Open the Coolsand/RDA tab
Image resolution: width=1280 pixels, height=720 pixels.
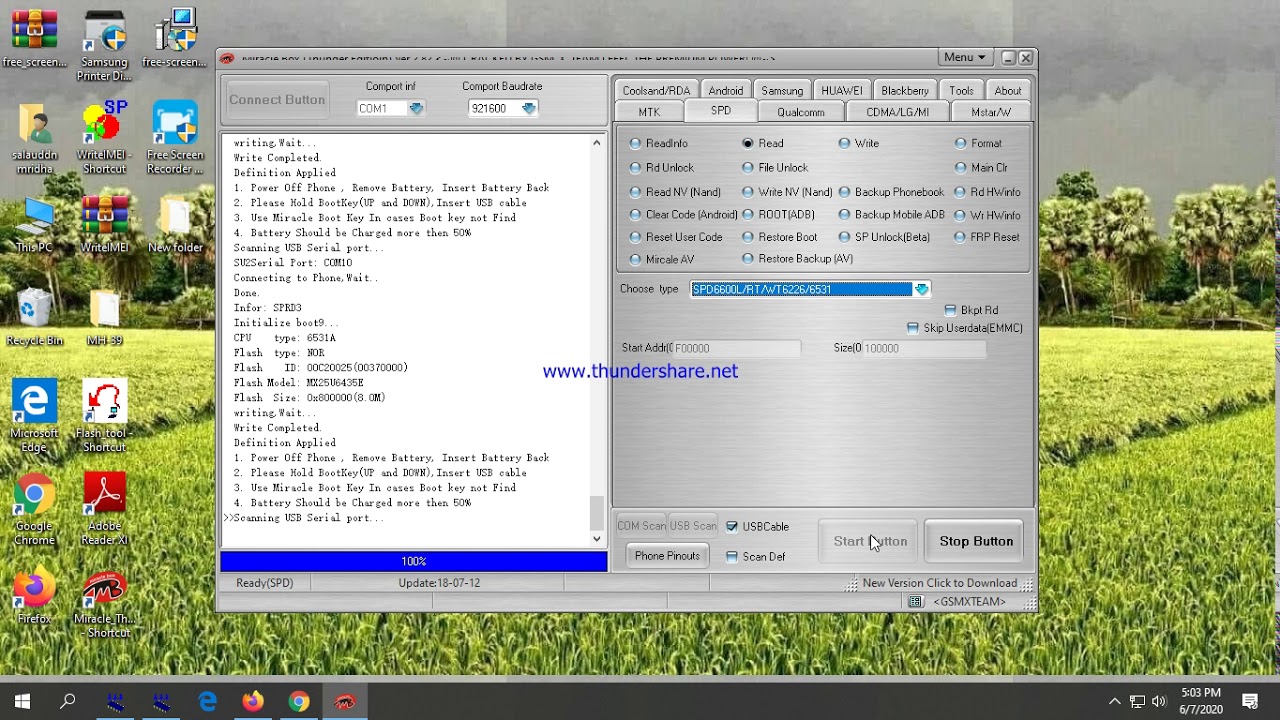656,91
